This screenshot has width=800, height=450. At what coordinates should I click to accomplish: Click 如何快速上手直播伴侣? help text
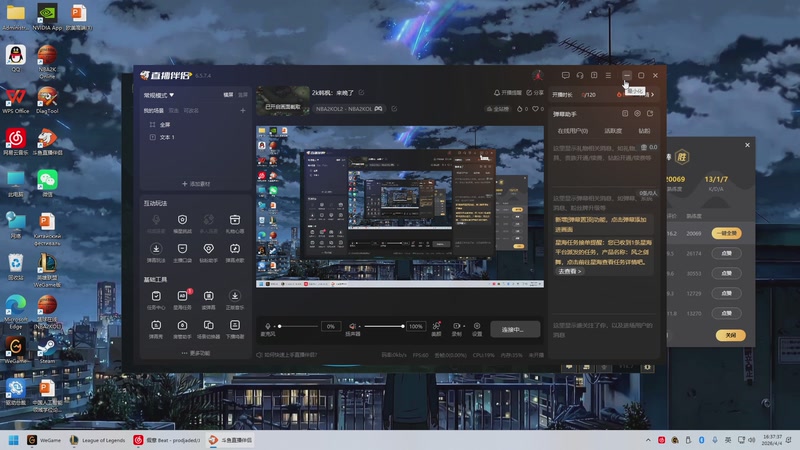pos(290,355)
